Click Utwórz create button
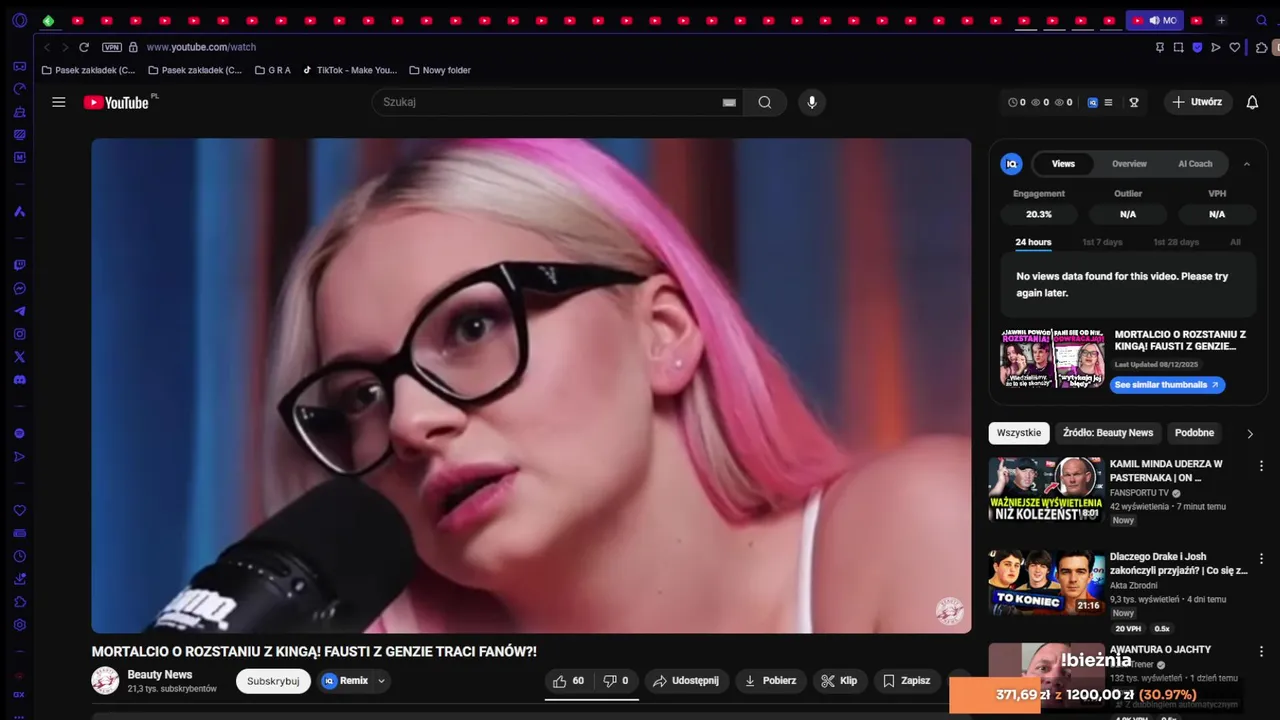The height and width of the screenshot is (720, 1280). (x=1197, y=102)
